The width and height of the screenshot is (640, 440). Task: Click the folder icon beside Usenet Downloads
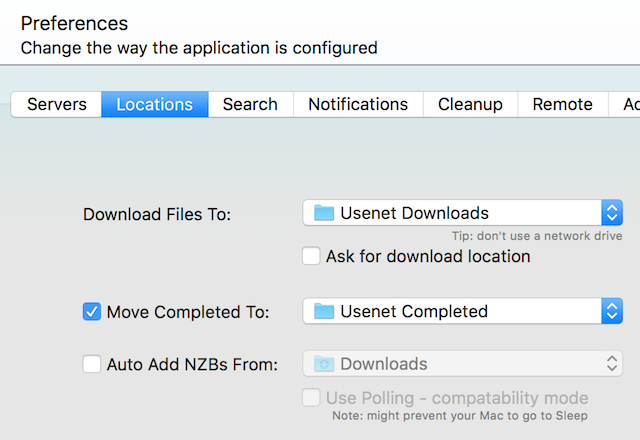pyautogui.click(x=323, y=213)
